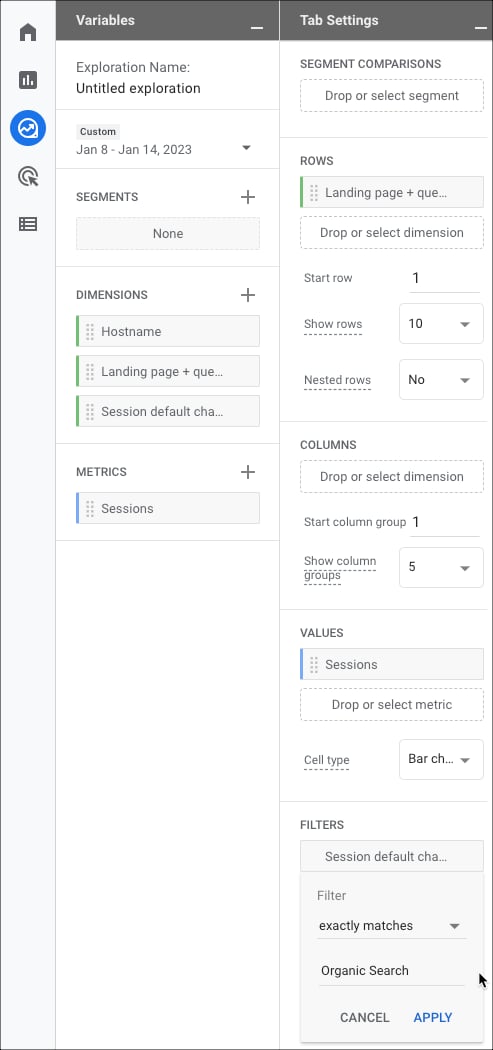Open the date range dropdown

click(x=246, y=148)
